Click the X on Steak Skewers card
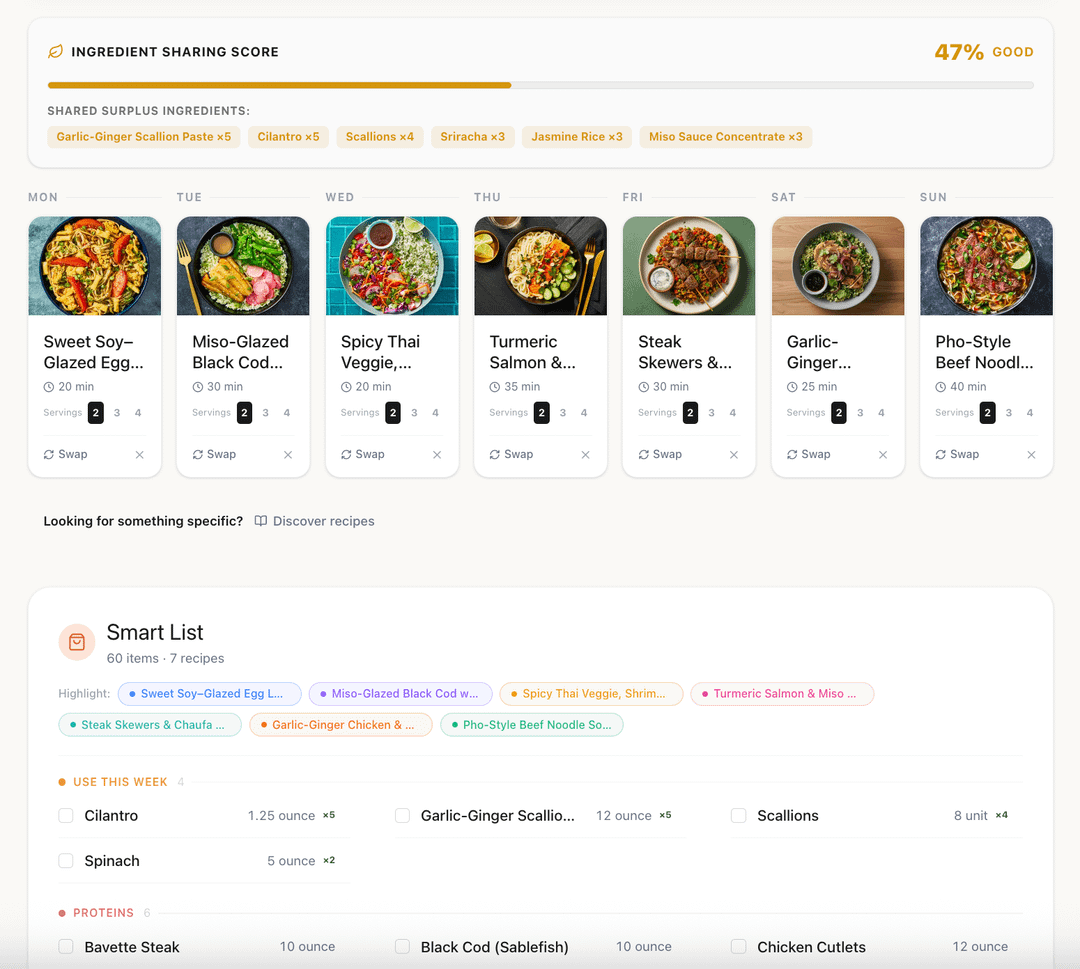 [x=734, y=455]
